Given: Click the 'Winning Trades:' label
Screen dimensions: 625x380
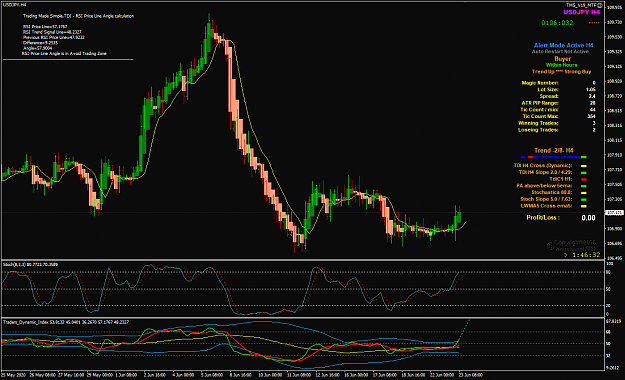Looking at the screenshot, I should [x=538, y=123].
